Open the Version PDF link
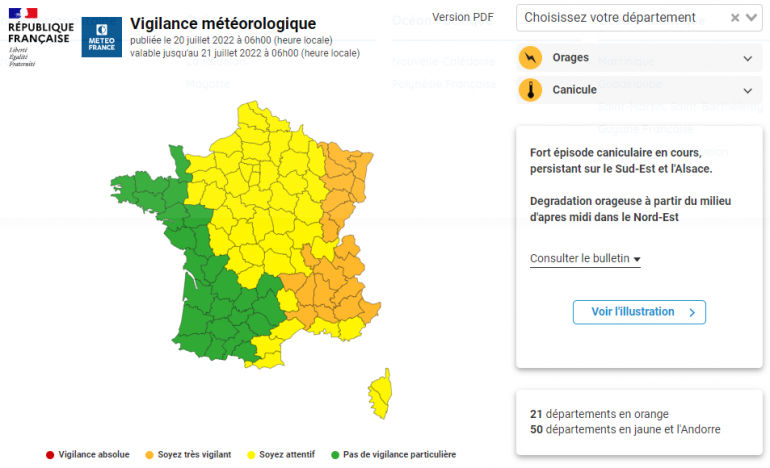 tap(463, 17)
